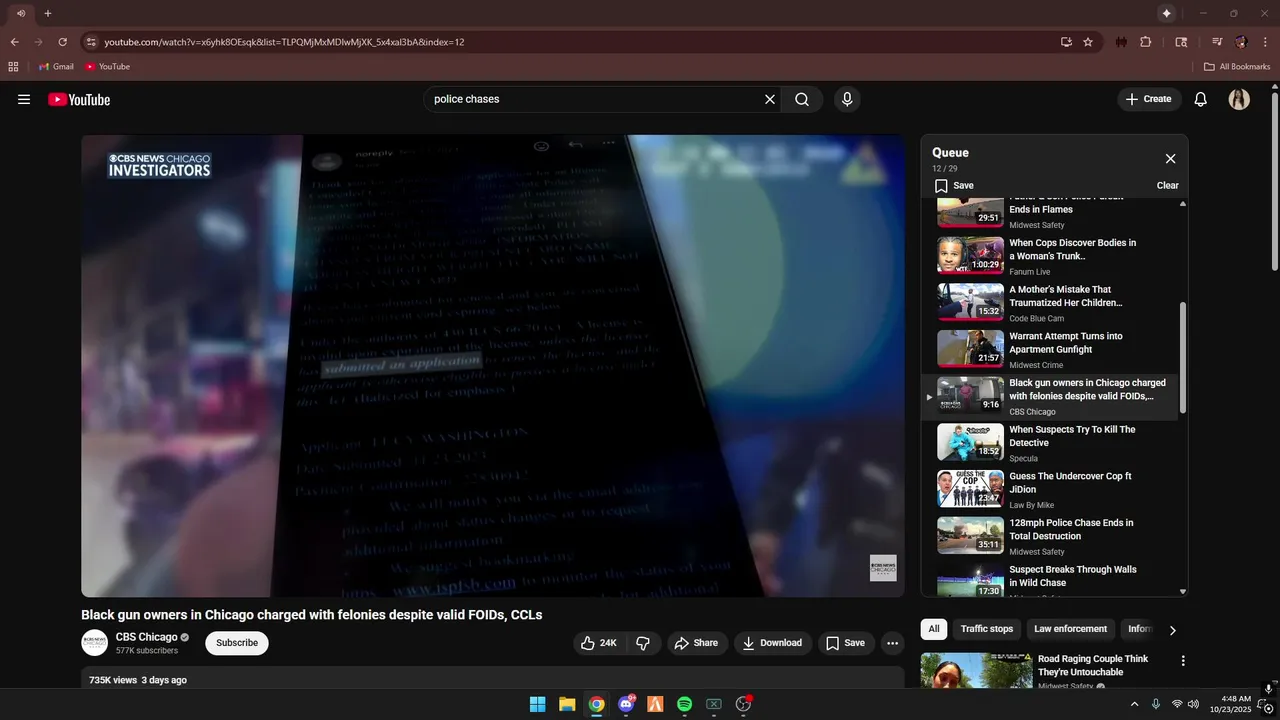Go back in browser history
1280x720 pixels.
(15, 42)
